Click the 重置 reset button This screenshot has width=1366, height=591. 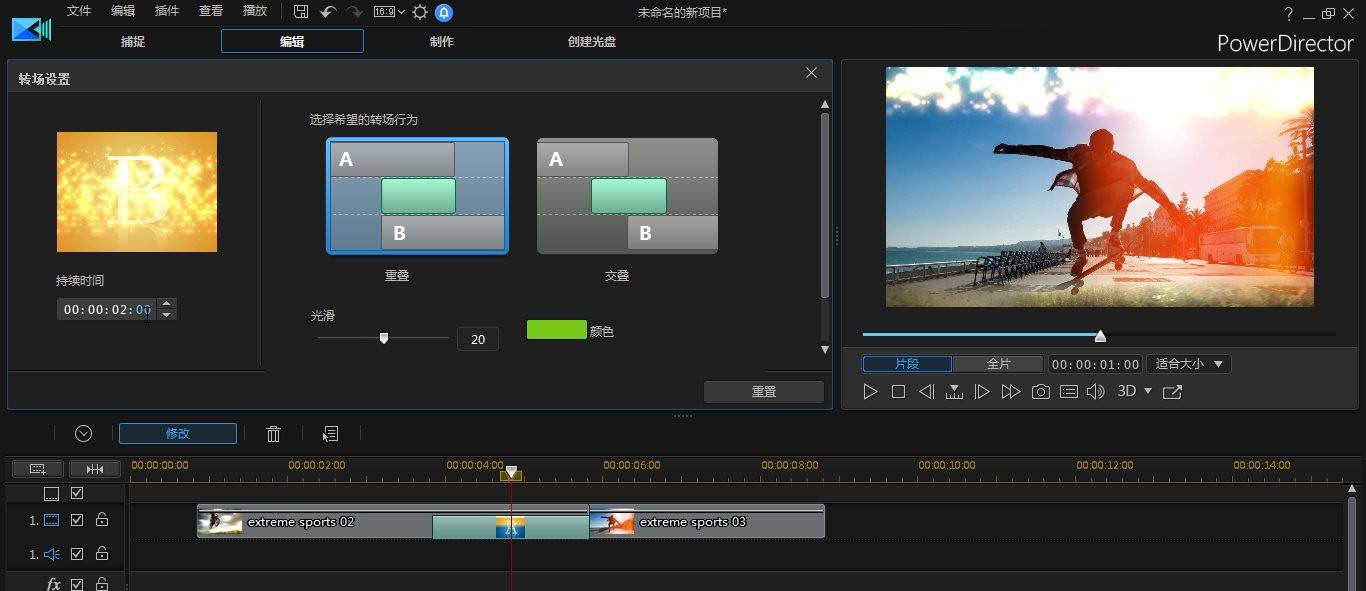764,392
